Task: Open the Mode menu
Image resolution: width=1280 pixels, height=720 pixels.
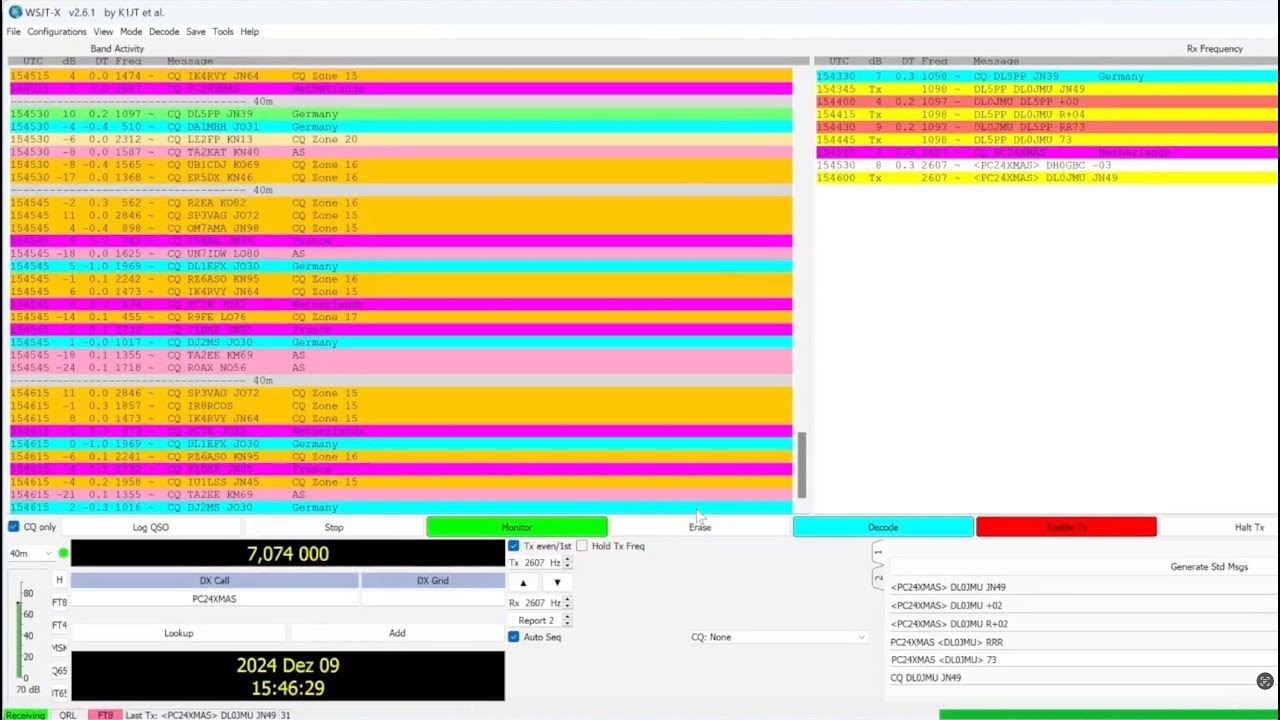Action: (131, 32)
